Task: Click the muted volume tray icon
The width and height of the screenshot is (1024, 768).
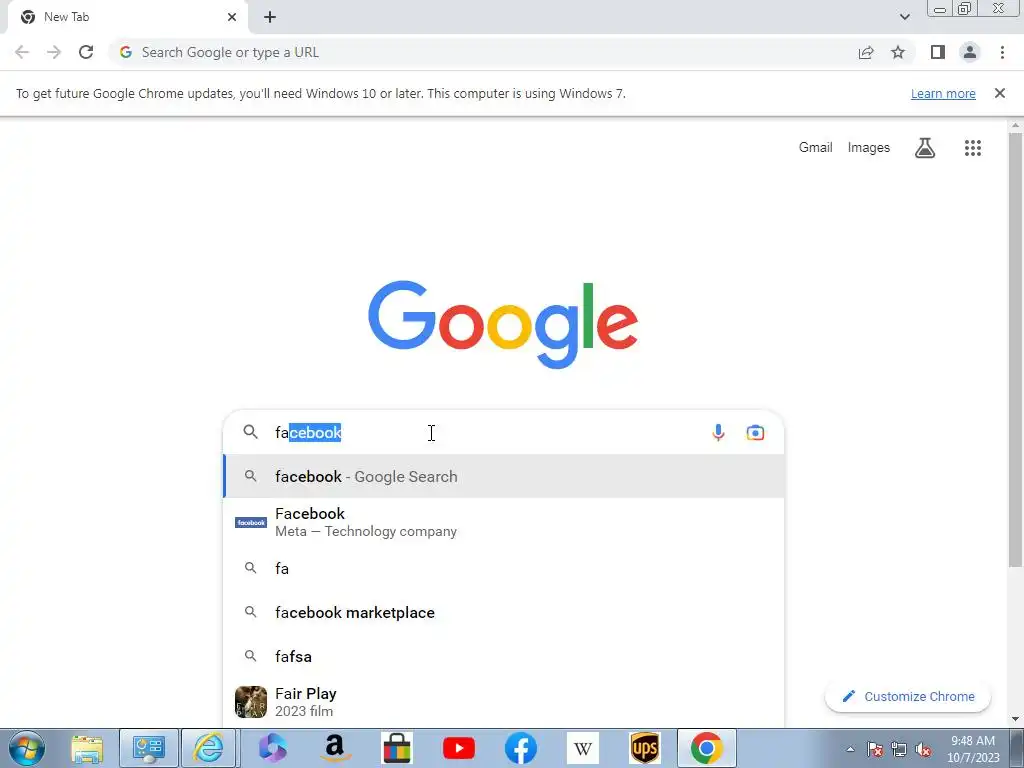Action: (923, 749)
